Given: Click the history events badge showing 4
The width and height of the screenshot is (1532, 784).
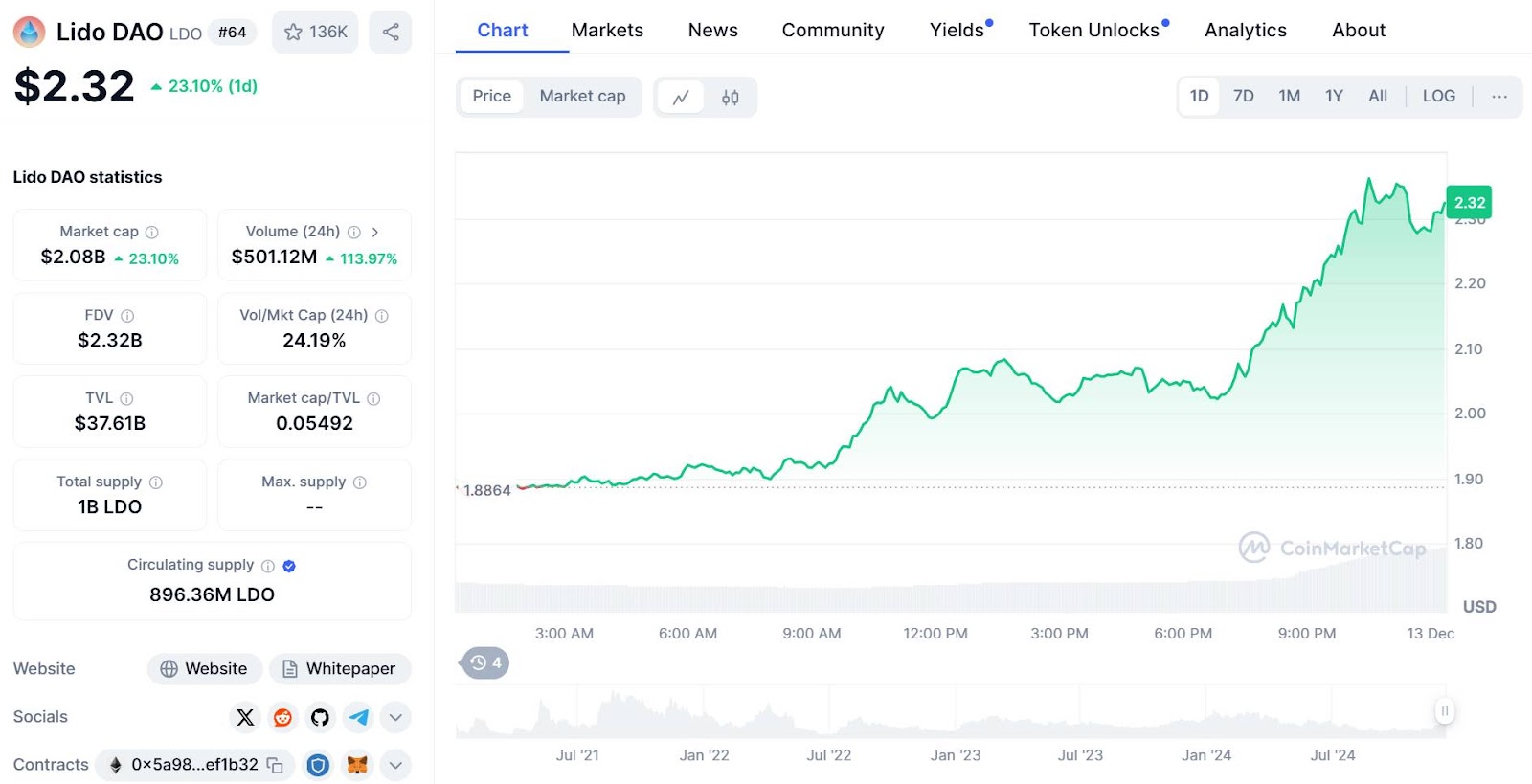Looking at the screenshot, I should 485,662.
